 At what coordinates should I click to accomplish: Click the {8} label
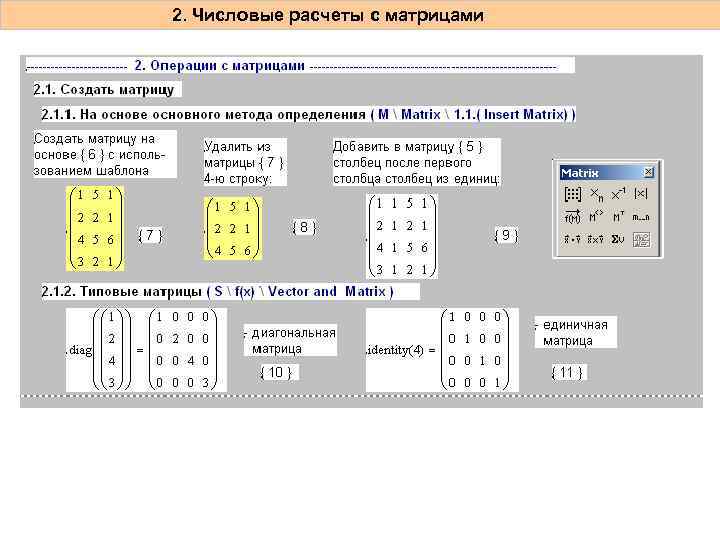point(304,227)
